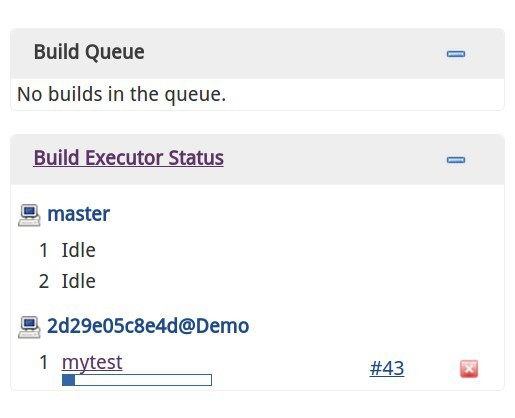Open the Build Executor Status link
This screenshot has height=418, width=515.
pyautogui.click(x=128, y=158)
